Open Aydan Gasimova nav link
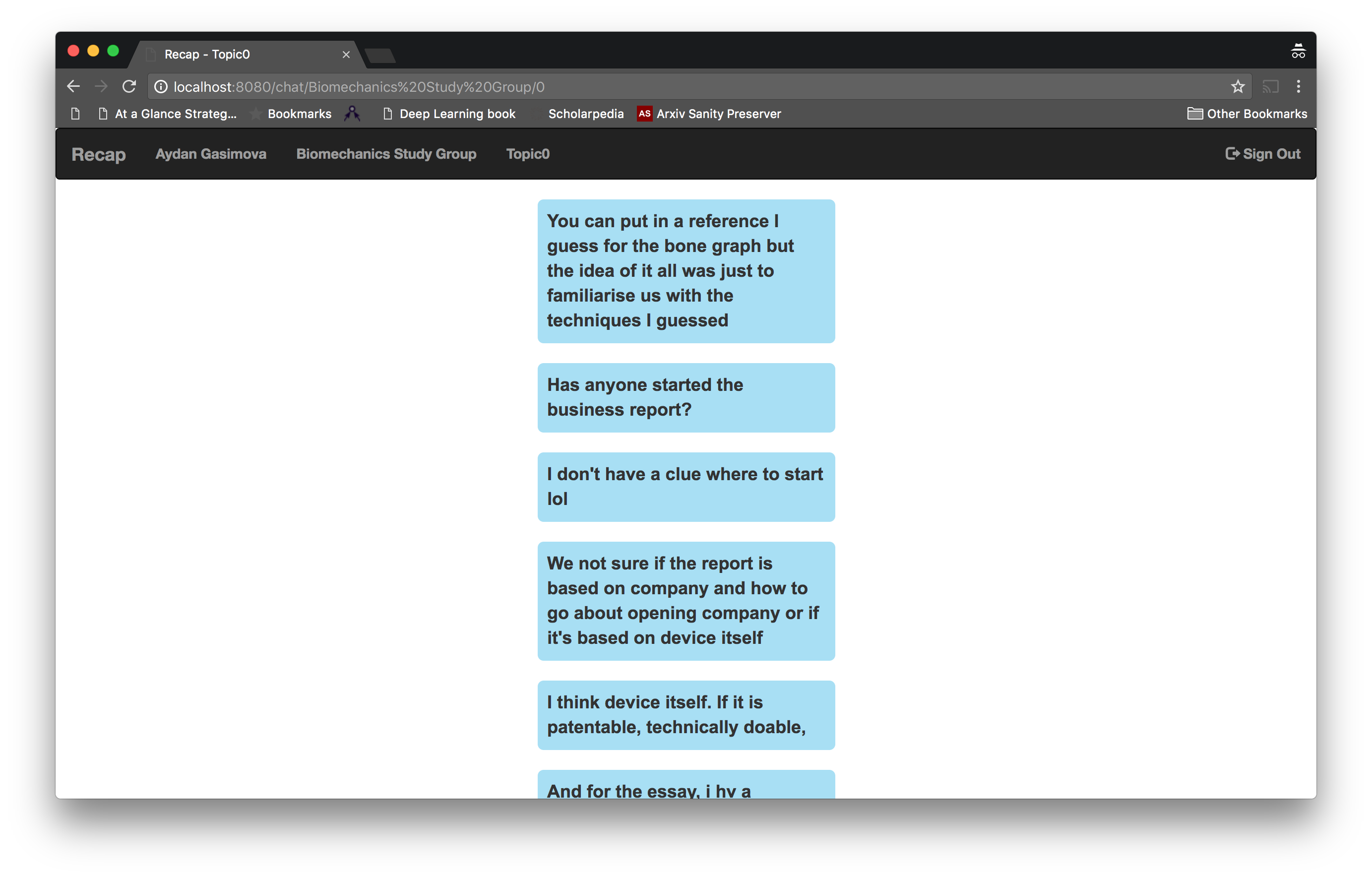The width and height of the screenshot is (1372, 878). pyautogui.click(x=211, y=154)
